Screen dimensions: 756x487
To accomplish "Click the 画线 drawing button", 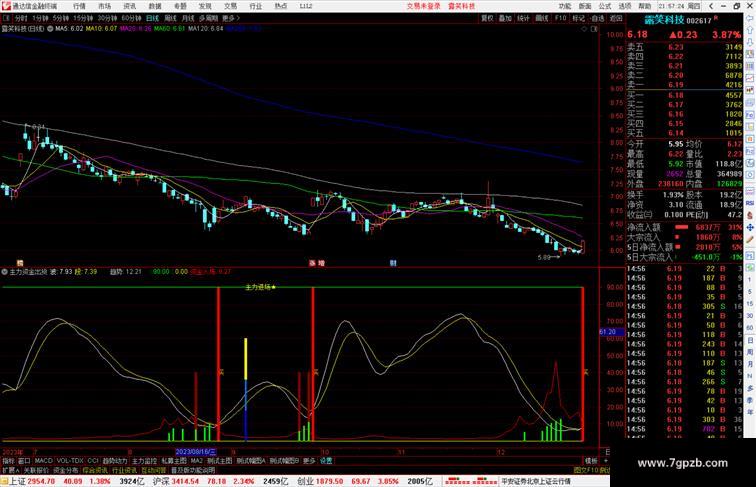I will tap(542, 18).
